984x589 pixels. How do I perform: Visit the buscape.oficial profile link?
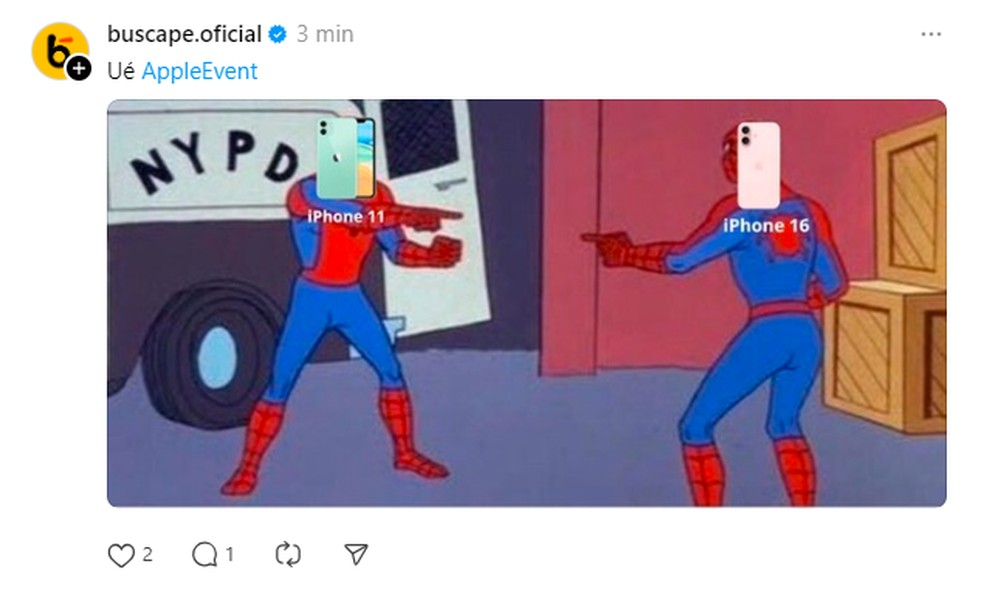coord(184,34)
